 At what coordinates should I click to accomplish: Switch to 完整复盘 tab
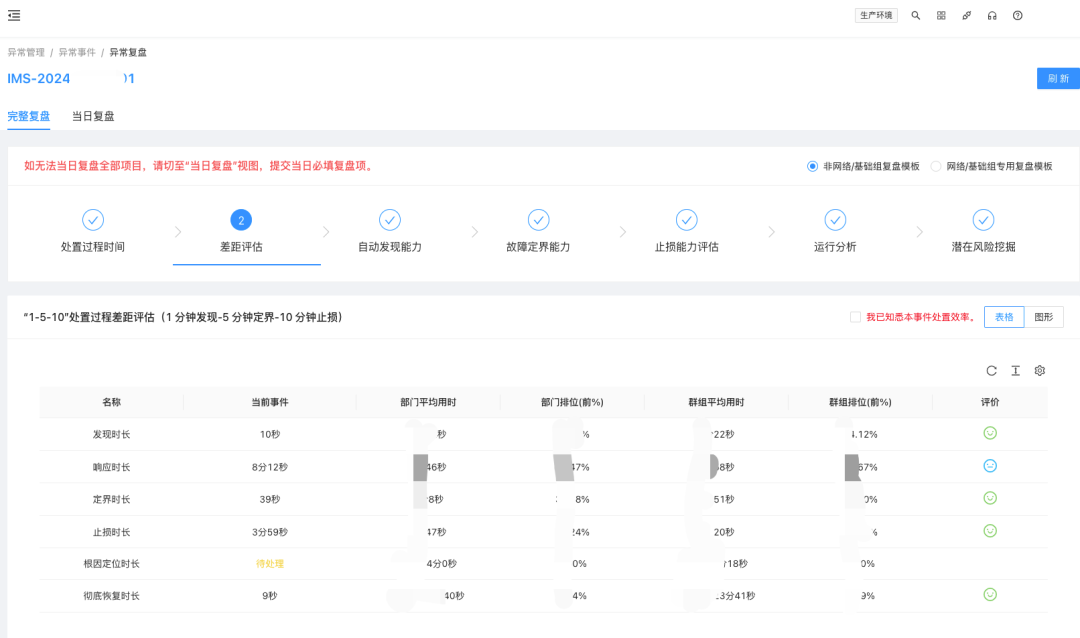point(29,116)
